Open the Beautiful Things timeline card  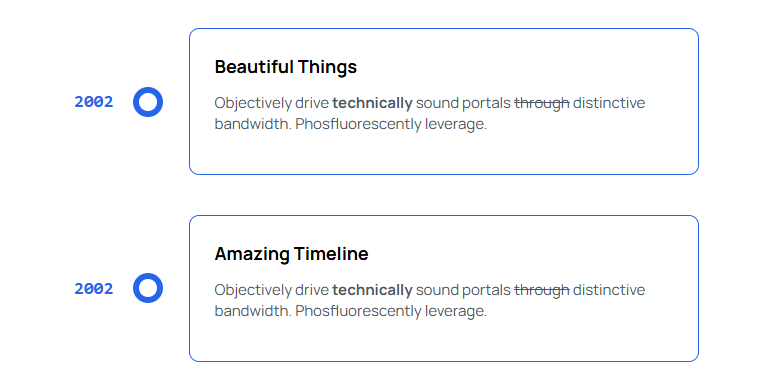click(444, 101)
